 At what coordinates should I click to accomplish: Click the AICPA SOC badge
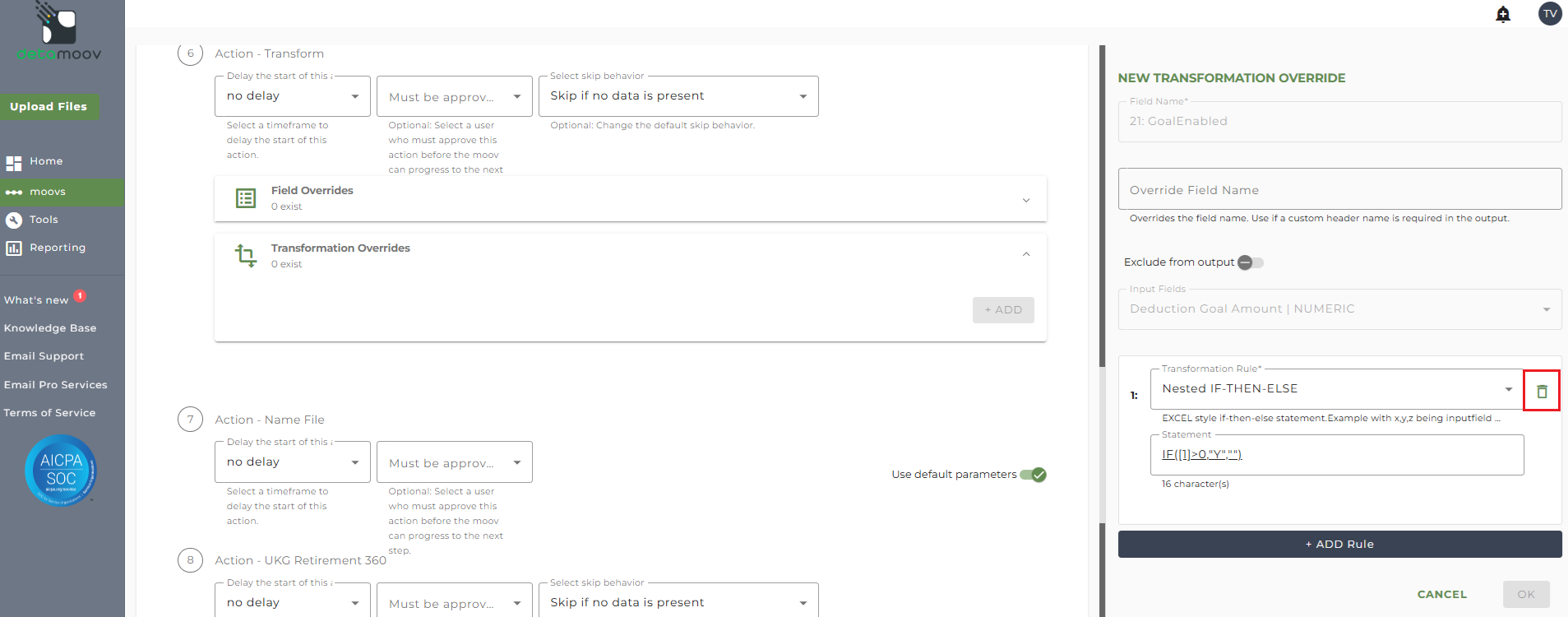(x=61, y=471)
